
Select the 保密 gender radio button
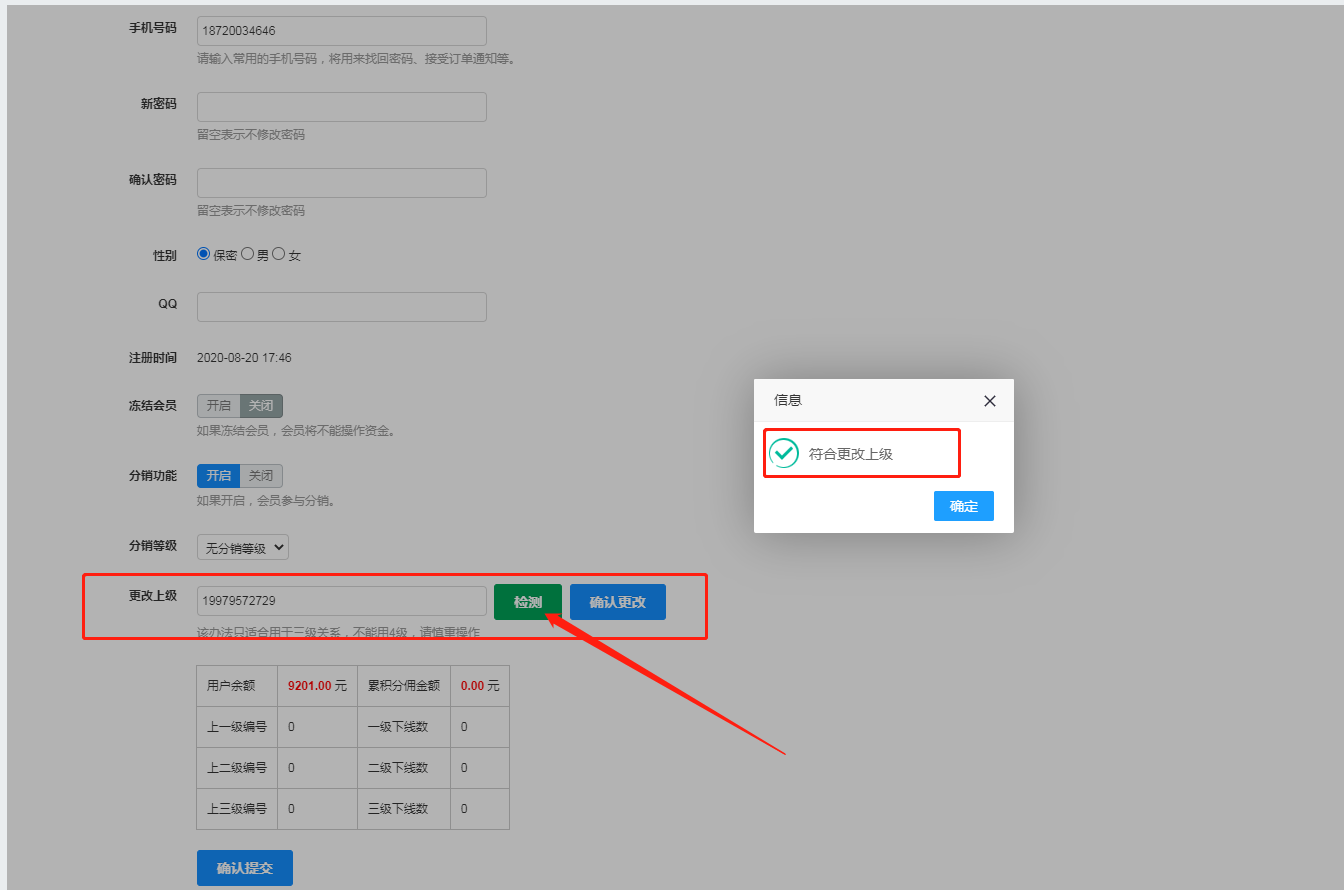click(x=204, y=254)
